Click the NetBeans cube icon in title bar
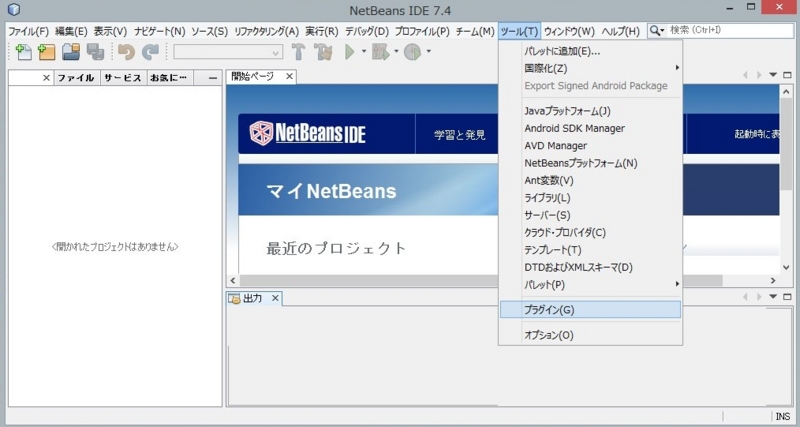Viewport: 800px width, 427px height. (x=14, y=9)
